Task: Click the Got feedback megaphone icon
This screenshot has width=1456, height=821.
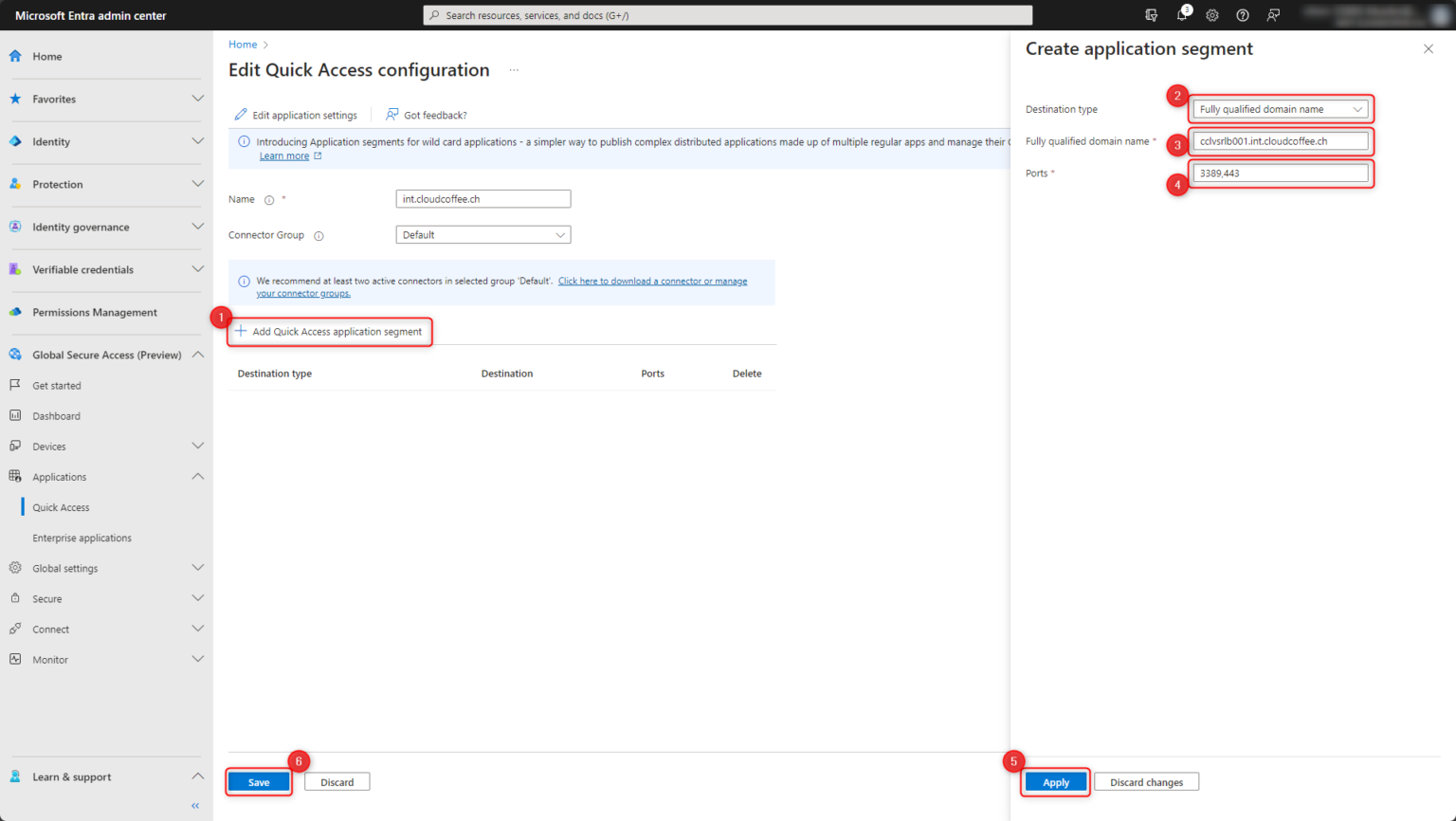Action: [x=391, y=114]
